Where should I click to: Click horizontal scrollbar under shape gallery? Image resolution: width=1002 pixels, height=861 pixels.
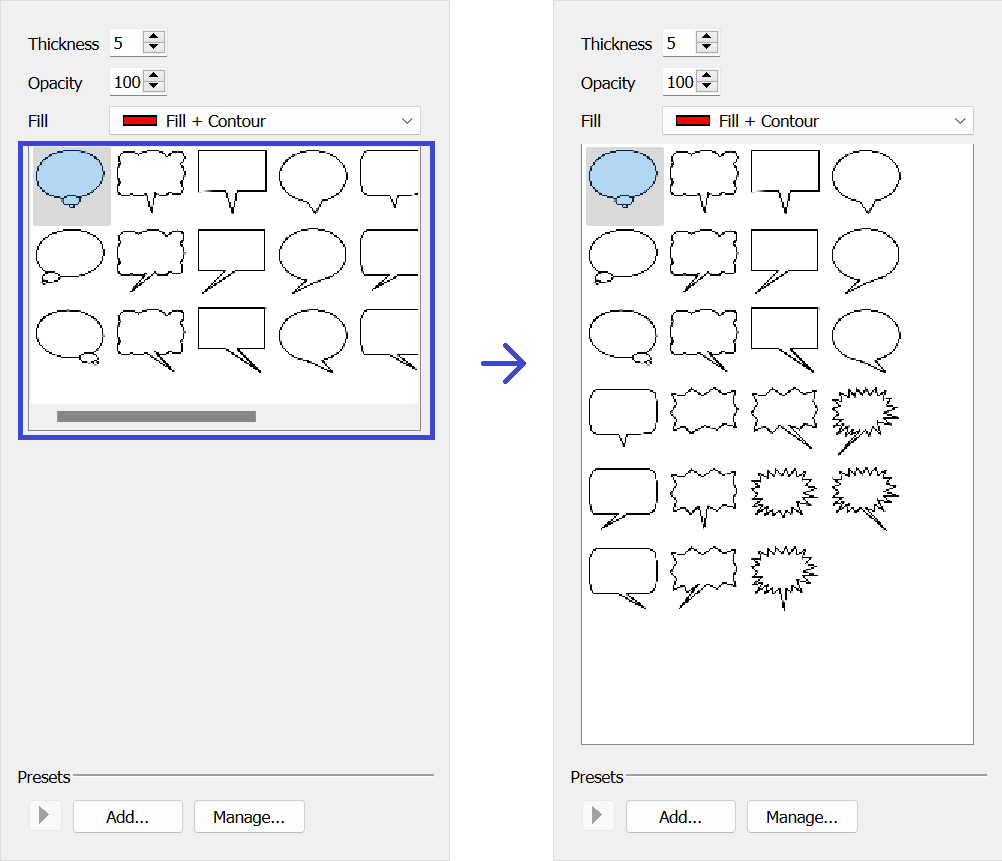156,416
